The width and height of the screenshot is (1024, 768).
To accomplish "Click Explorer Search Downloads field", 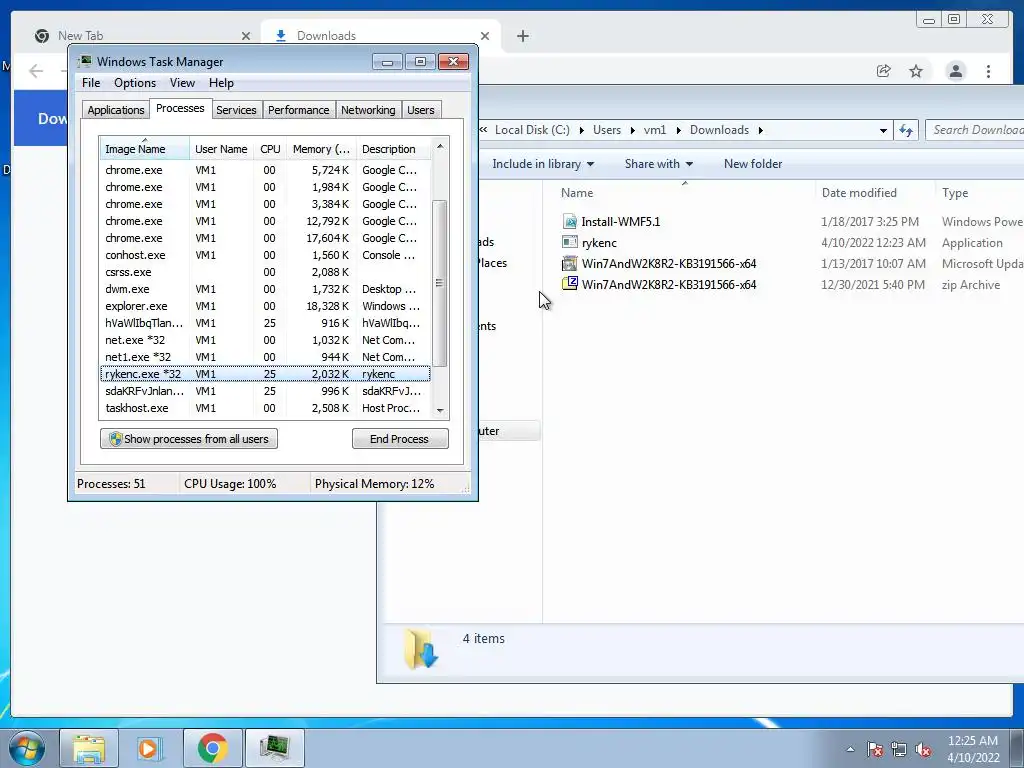I will [x=974, y=130].
